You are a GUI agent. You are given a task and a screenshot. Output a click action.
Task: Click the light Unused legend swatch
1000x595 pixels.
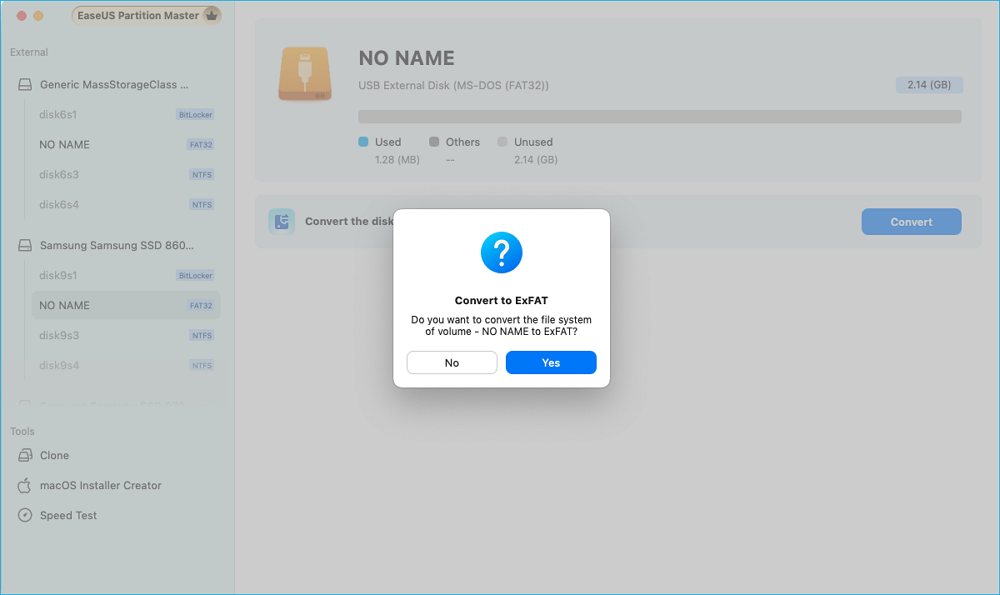[x=503, y=142]
